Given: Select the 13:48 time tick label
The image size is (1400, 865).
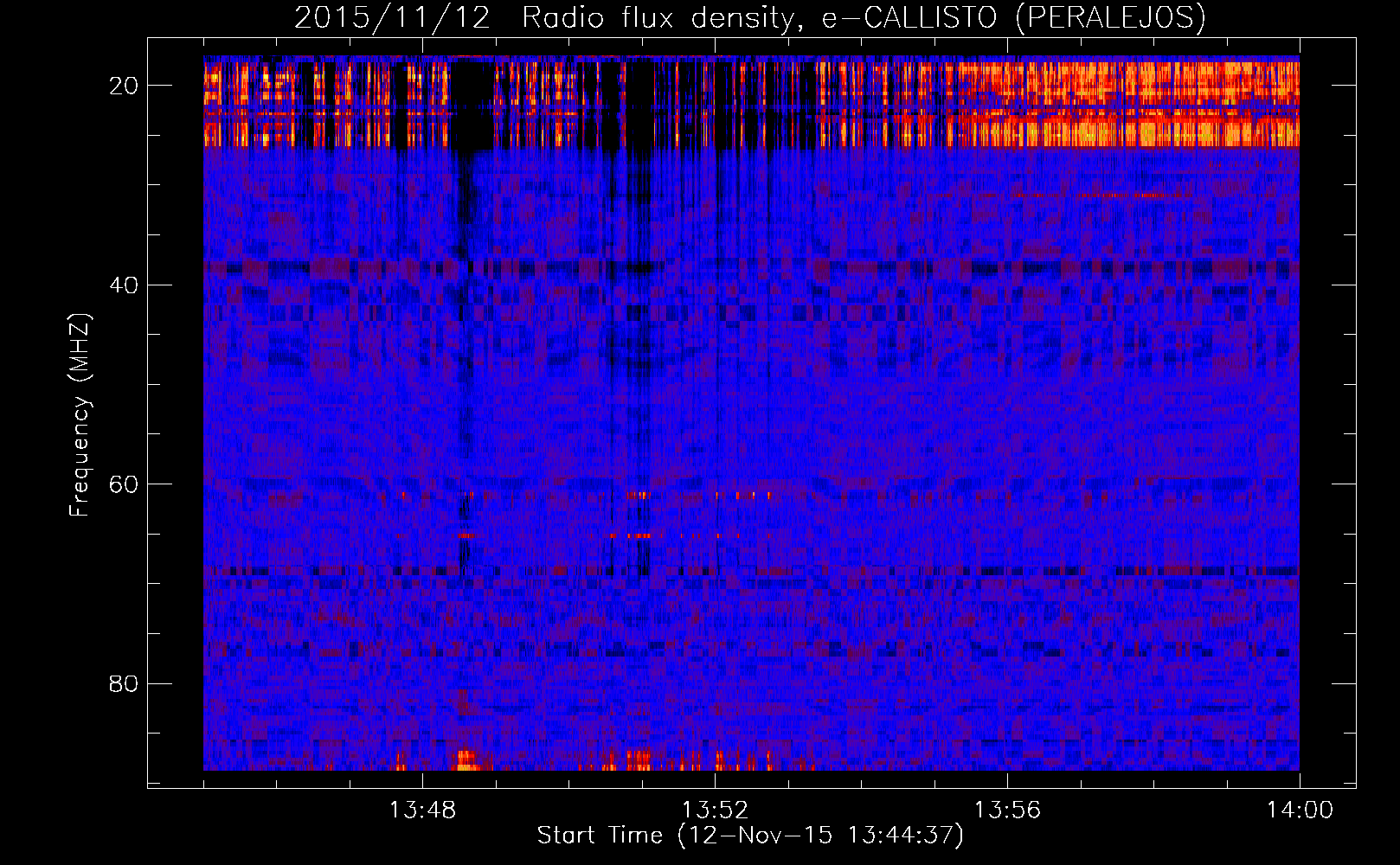Looking at the screenshot, I should 422,811.
